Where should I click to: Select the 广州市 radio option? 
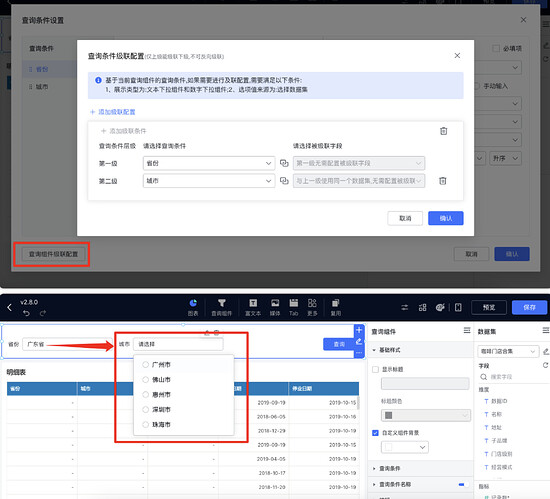(146, 365)
